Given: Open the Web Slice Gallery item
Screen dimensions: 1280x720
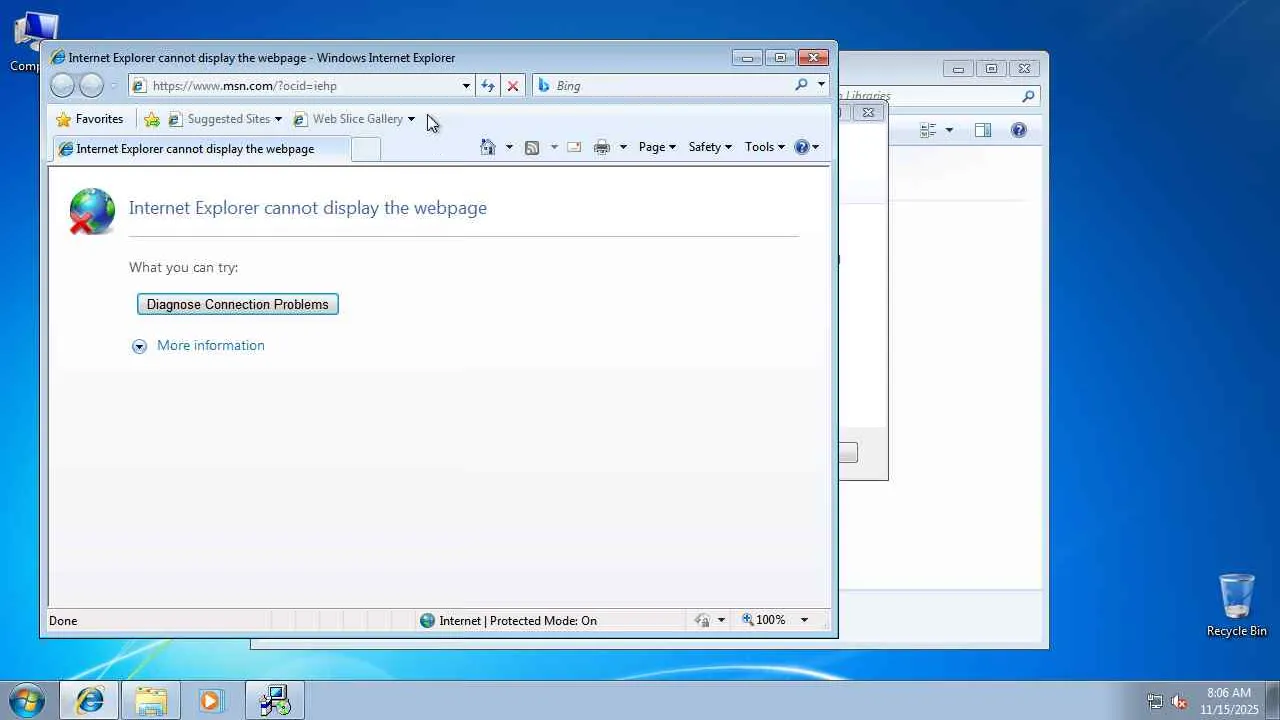Looking at the screenshot, I should coord(354,119).
